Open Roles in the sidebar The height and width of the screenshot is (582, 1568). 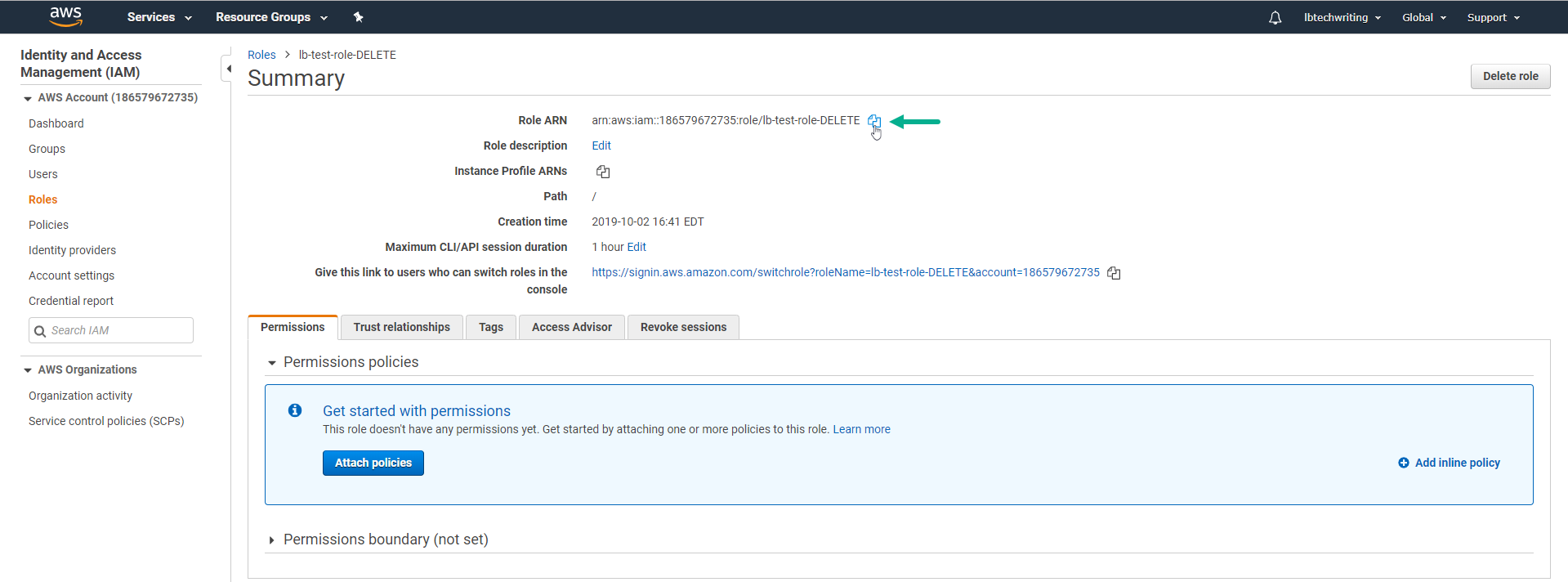pos(43,199)
